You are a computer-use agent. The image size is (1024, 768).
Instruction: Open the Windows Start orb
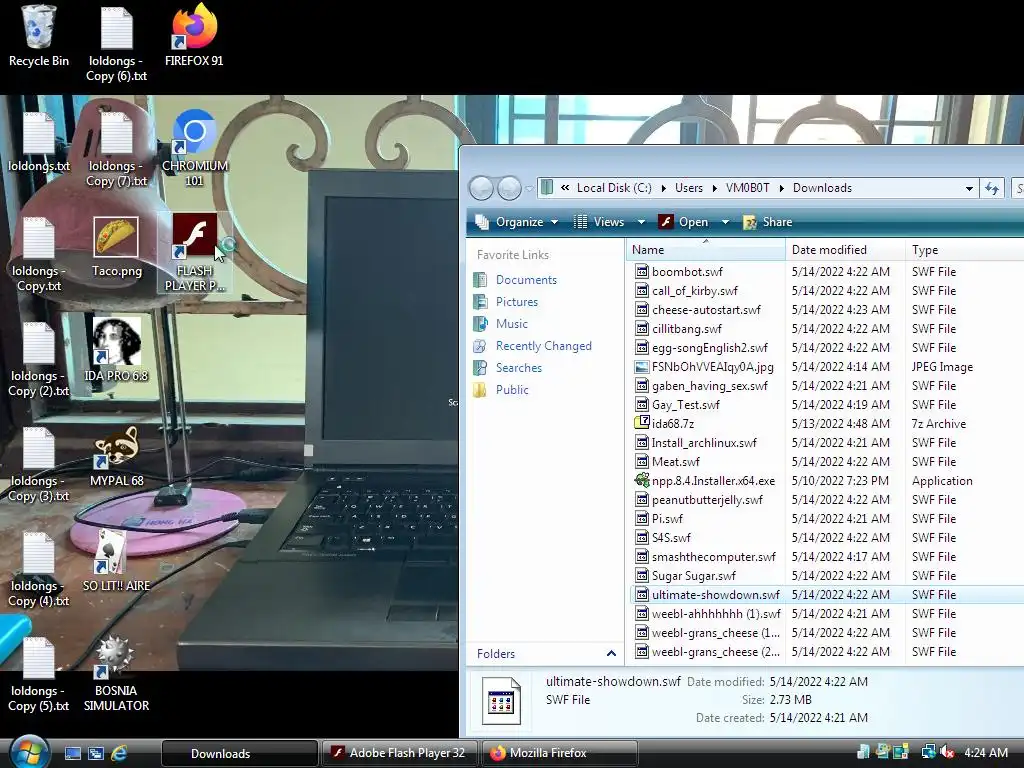(27, 752)
